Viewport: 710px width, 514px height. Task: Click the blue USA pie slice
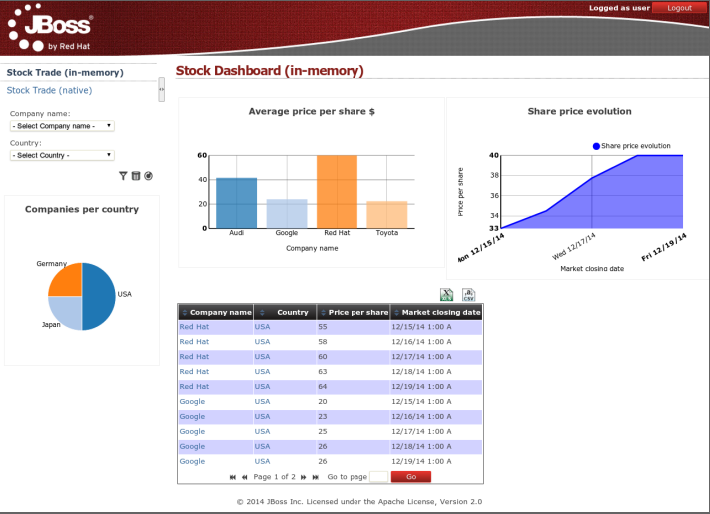point(100,297)
